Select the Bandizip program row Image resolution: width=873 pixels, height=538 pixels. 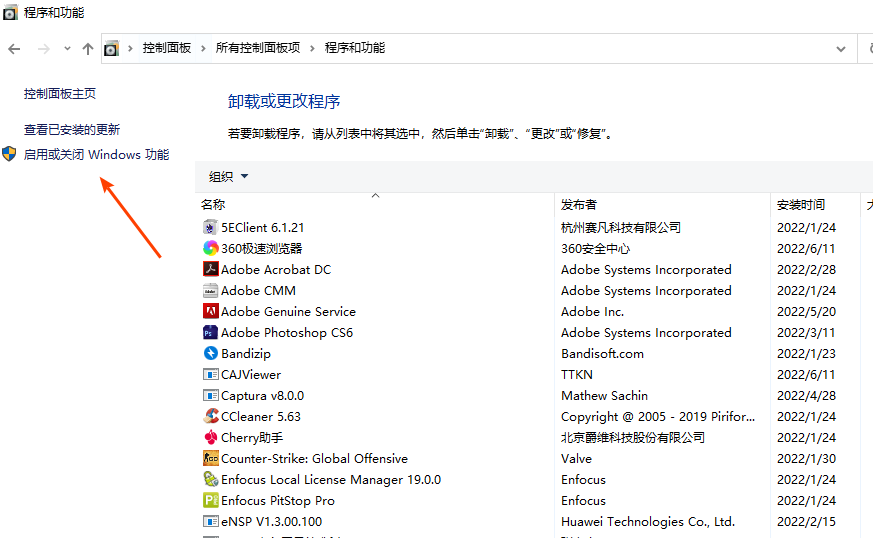246,354
